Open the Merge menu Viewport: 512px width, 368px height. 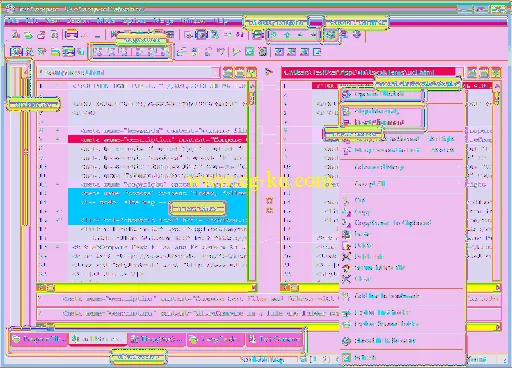point(163,21)
